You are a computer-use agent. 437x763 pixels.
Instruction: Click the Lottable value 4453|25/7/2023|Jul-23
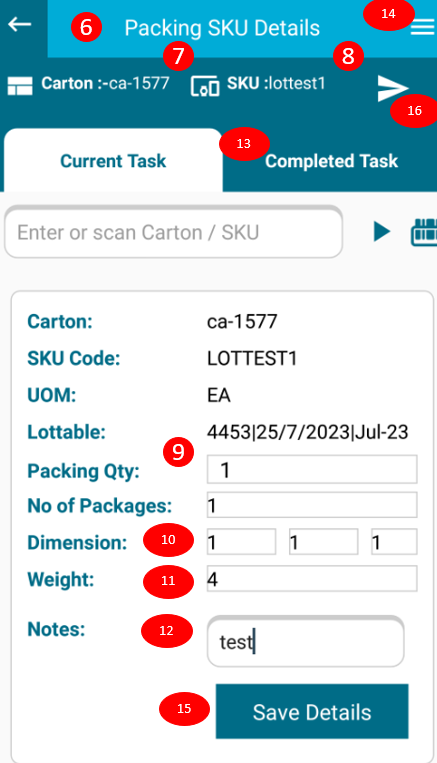308,432
